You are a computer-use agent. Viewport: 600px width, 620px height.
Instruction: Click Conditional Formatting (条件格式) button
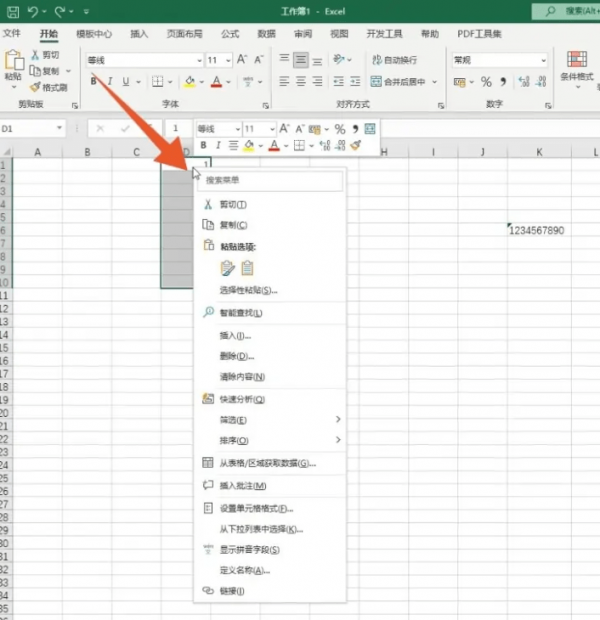tap(577, 68)
